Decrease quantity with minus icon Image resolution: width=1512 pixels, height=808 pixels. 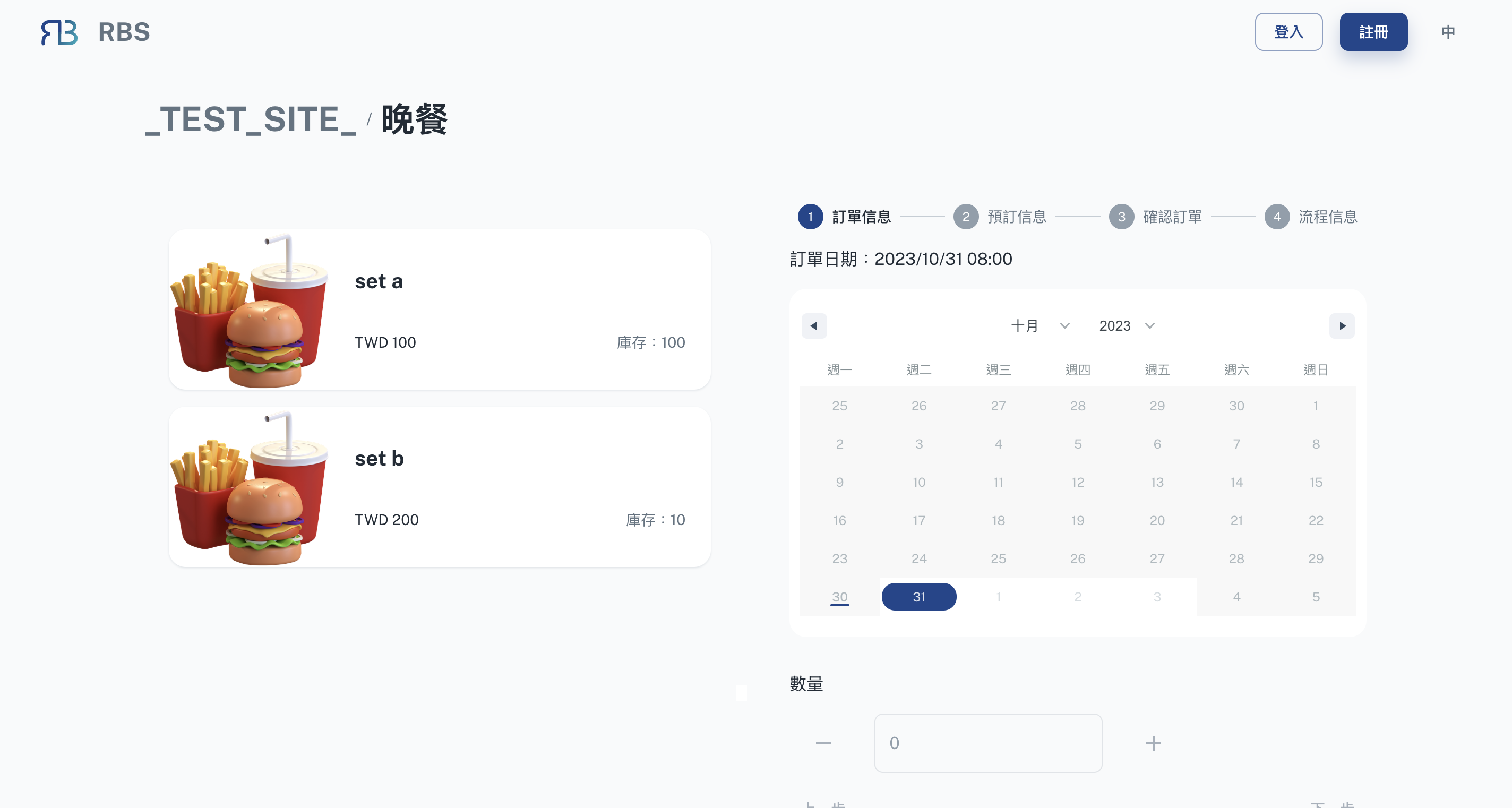pos(823,743)
